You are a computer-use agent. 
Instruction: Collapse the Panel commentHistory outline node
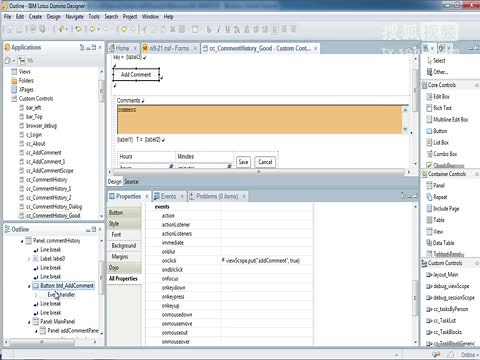pyautogui.click(x=22, y=241)
